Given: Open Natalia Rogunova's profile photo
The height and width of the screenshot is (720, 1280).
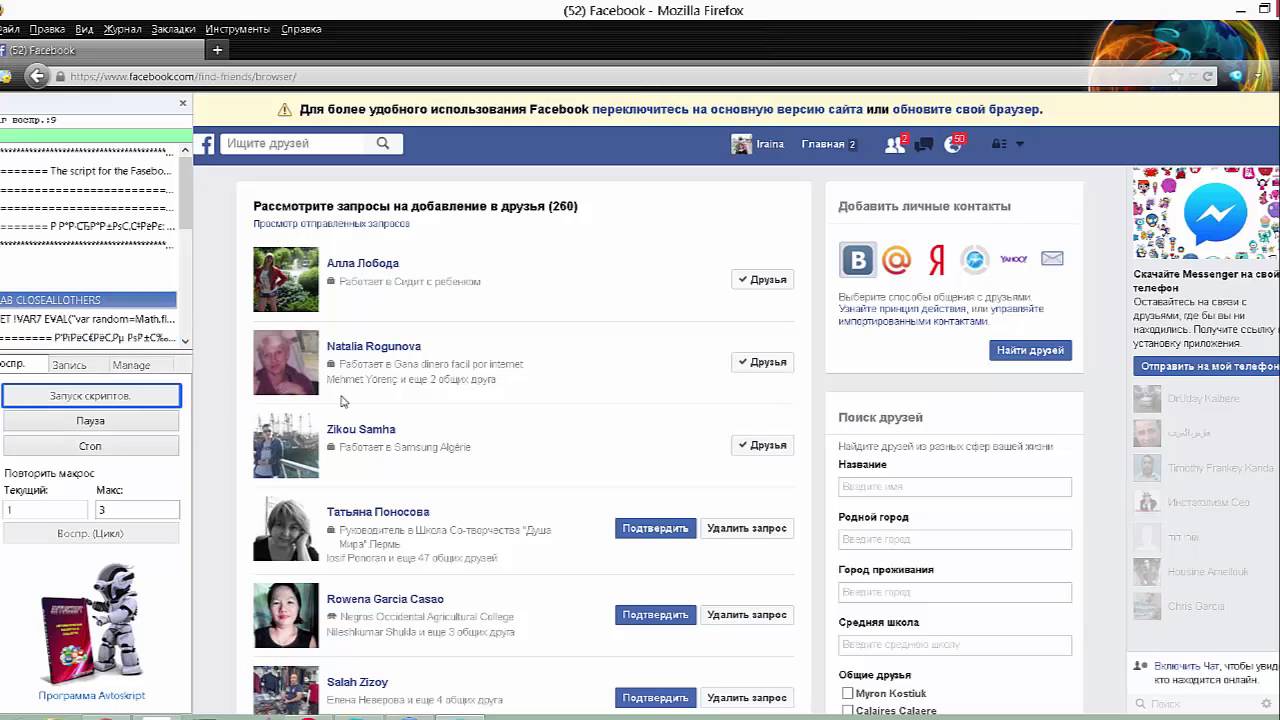Looking at the screenshot, I should pos(286,363).
